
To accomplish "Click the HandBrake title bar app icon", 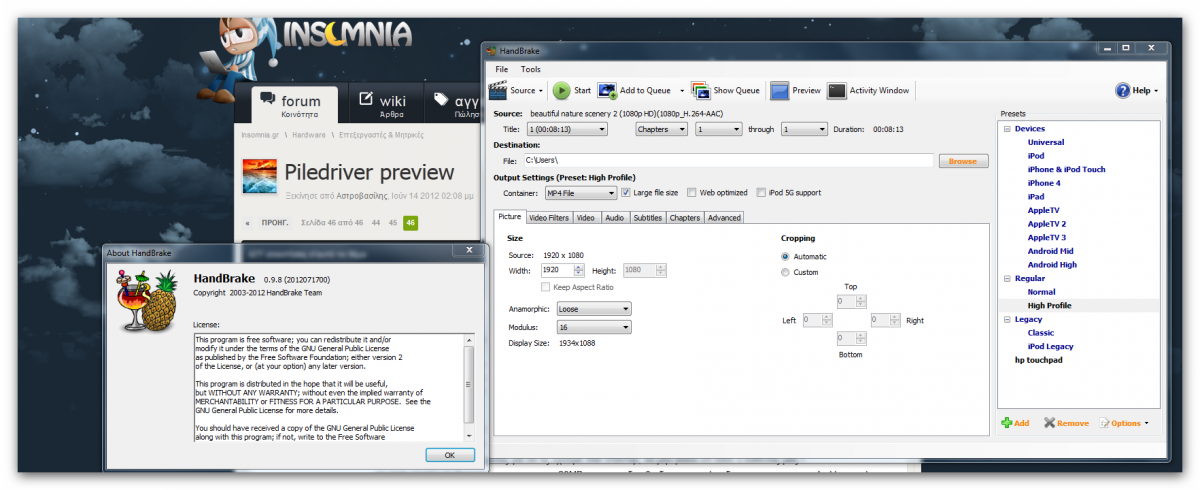I will (493, 50).
